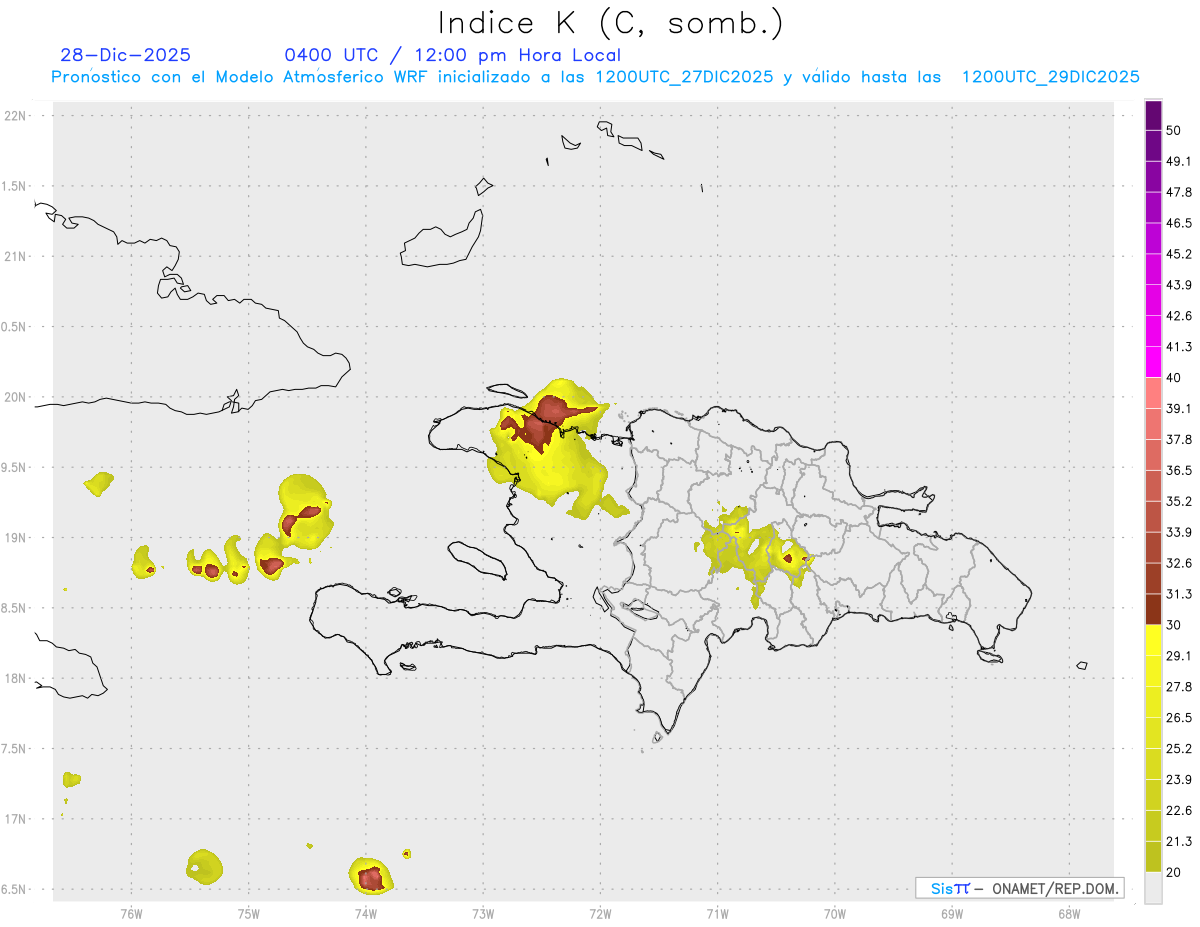This screenshot has width=1200, height=927.
Task: Click the "22N" latitude label
Action: (16, 115)
